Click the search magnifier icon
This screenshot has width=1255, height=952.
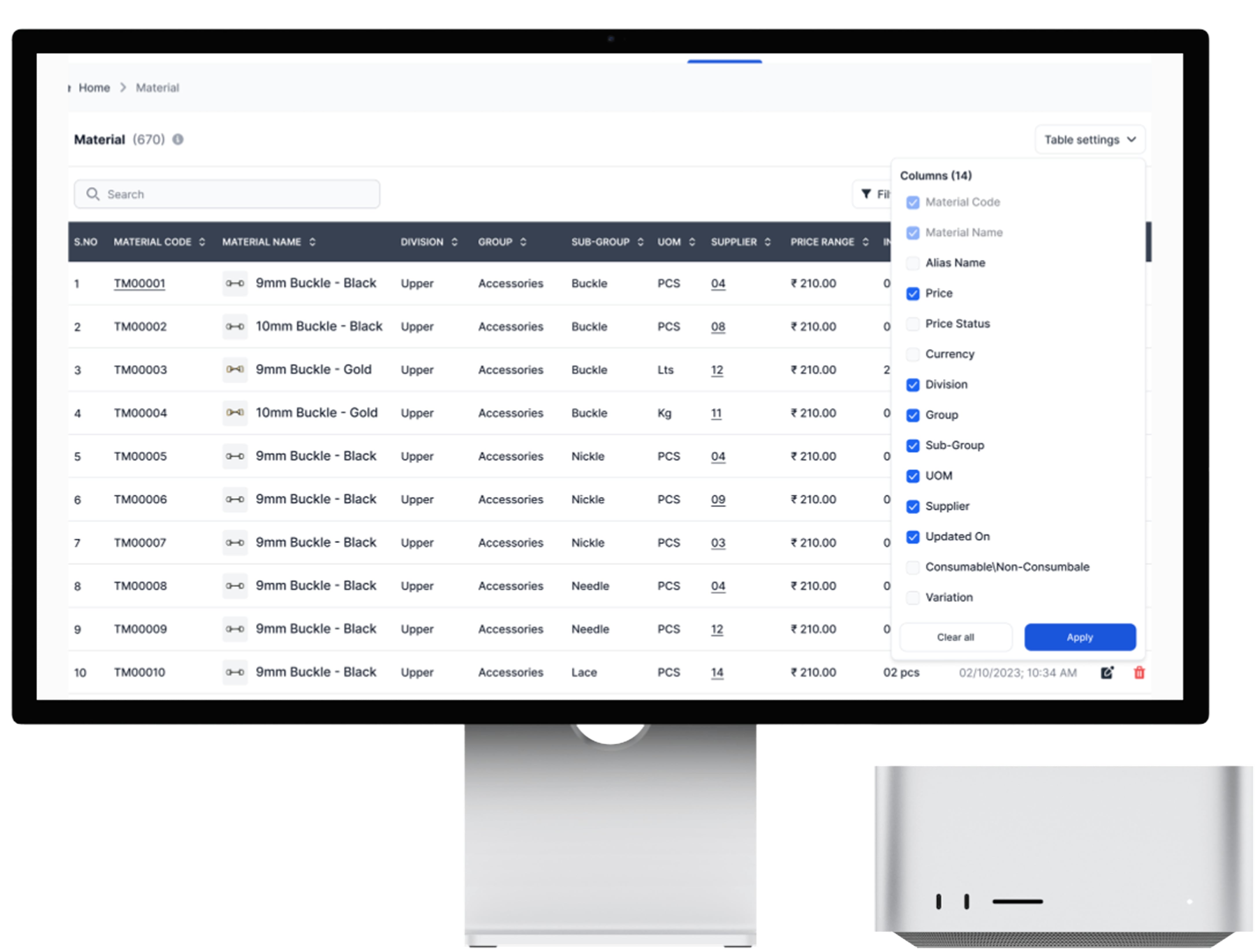click(94, 194)
